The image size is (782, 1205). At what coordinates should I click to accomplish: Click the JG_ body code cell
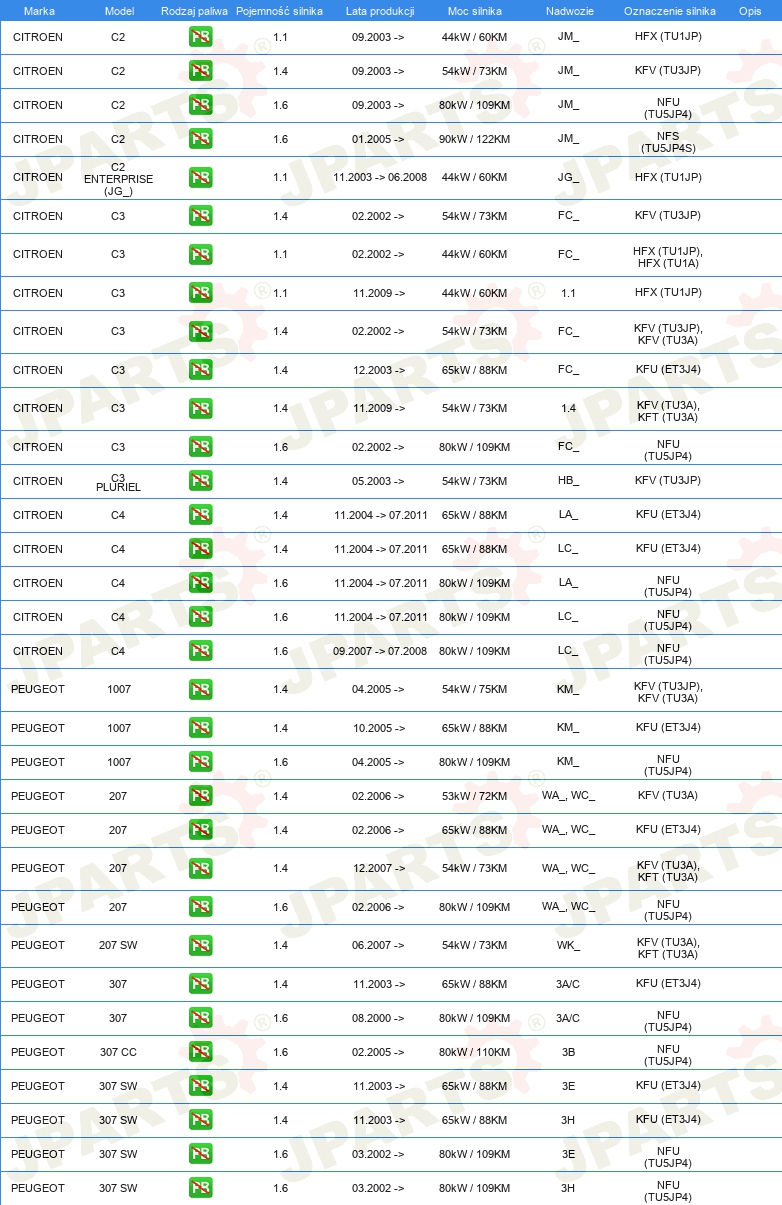coord(568,177)
